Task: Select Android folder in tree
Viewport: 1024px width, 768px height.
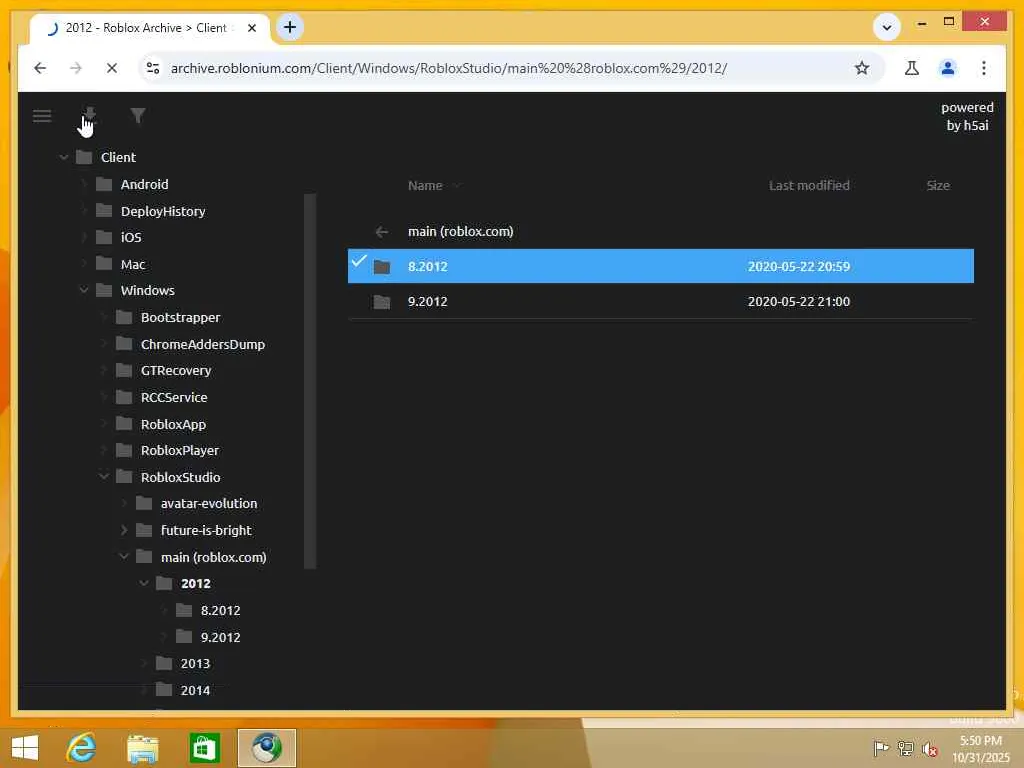Action: point(144,184)
